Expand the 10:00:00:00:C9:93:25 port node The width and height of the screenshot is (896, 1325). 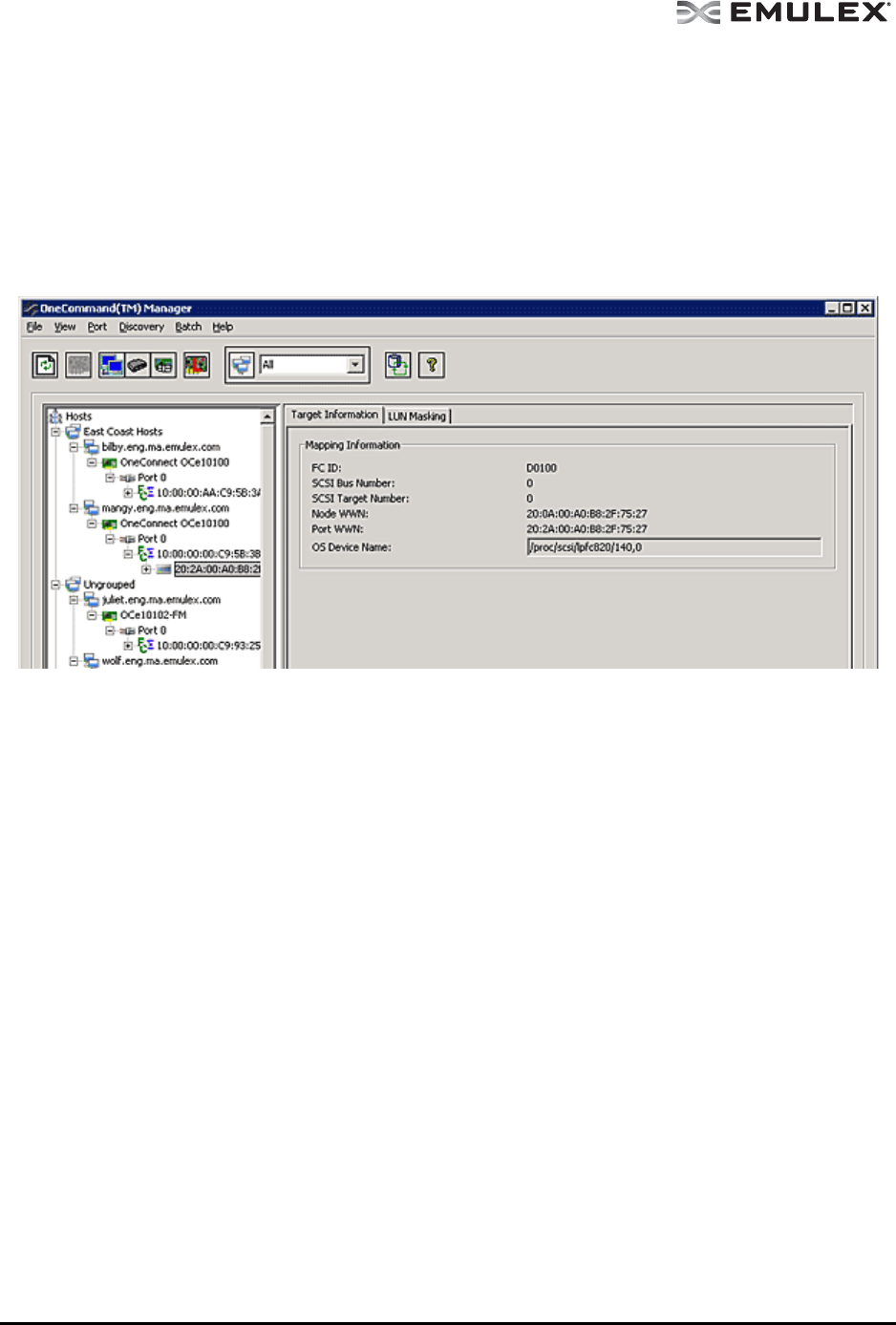pos(128,646)
